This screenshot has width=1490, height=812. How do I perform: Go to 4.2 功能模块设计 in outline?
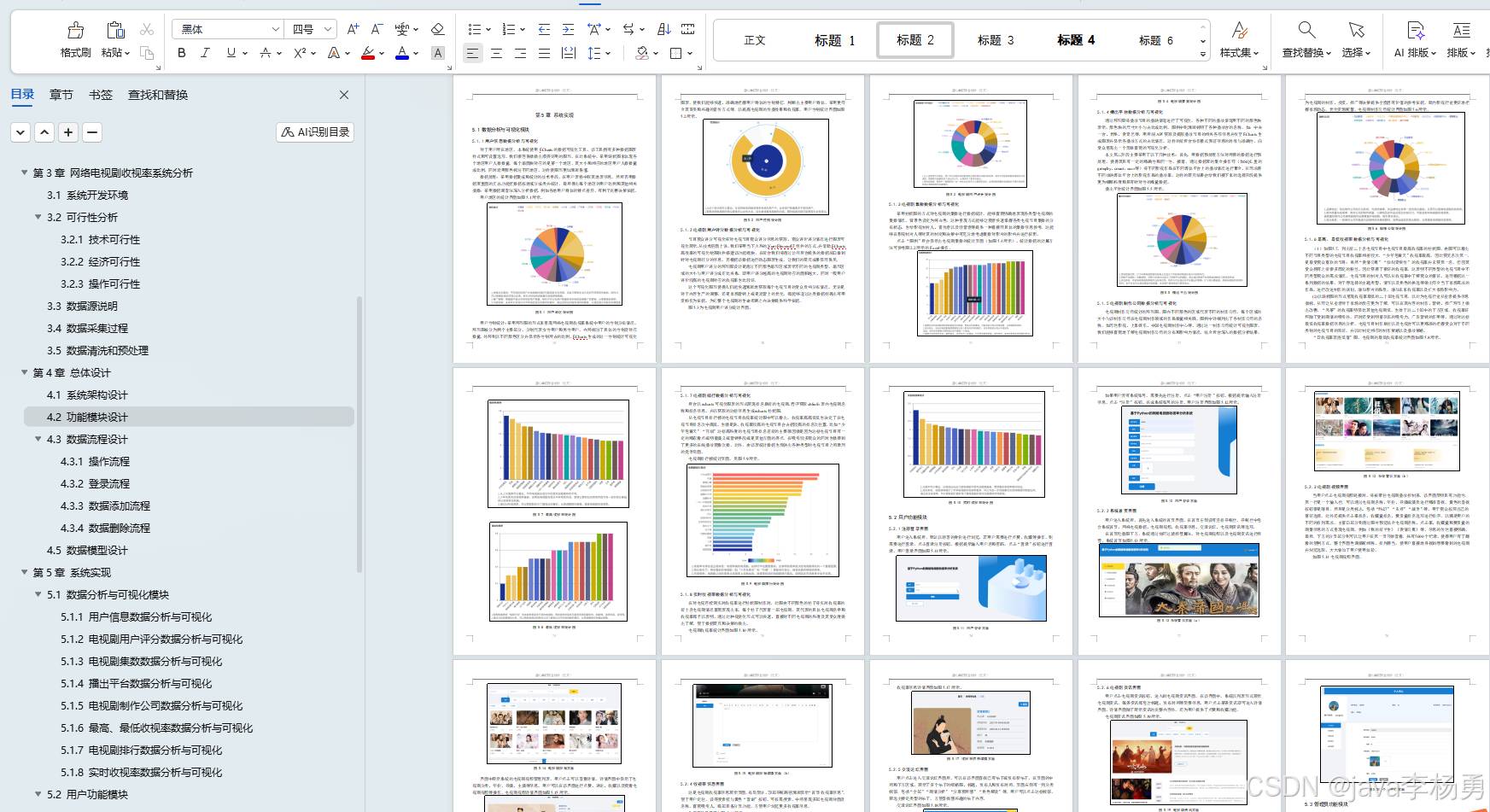coord(188,417)
